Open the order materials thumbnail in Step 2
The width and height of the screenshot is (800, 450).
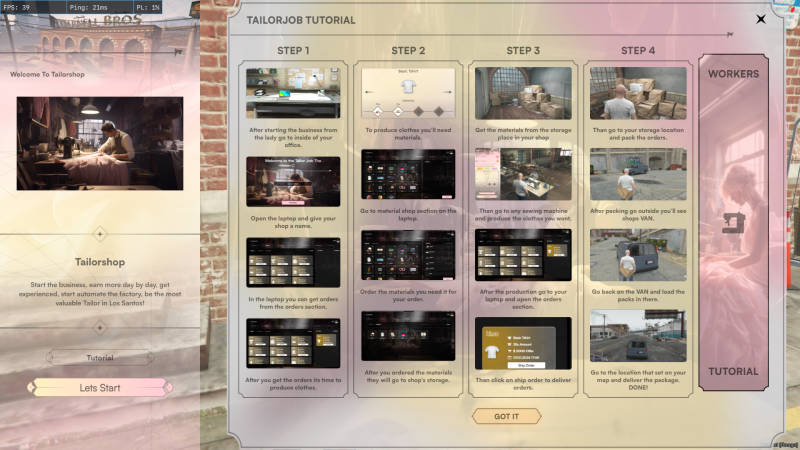coord(408,255)
